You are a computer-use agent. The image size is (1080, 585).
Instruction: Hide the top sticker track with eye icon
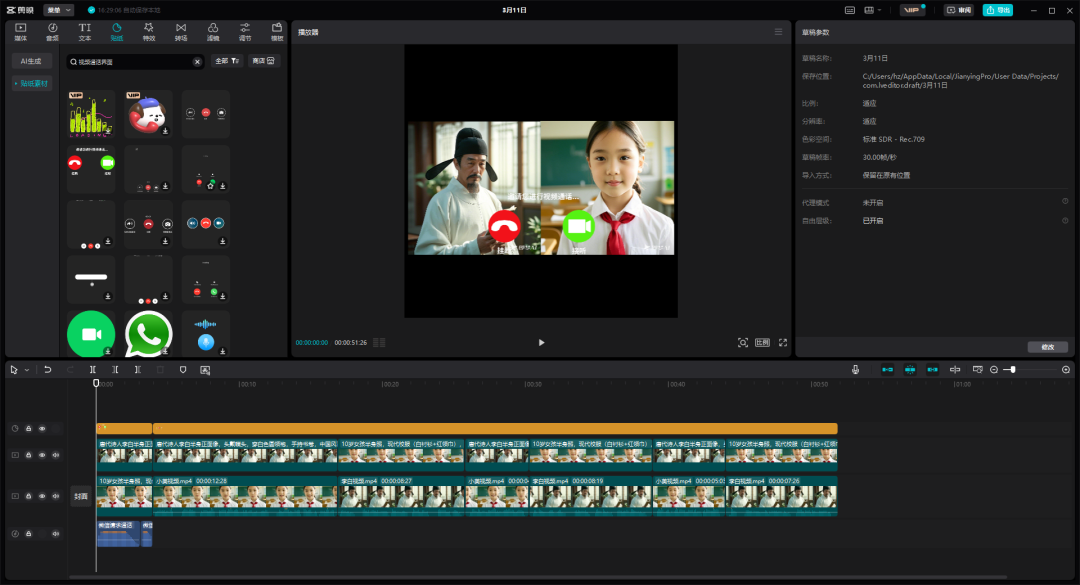[x=42, y=428]
